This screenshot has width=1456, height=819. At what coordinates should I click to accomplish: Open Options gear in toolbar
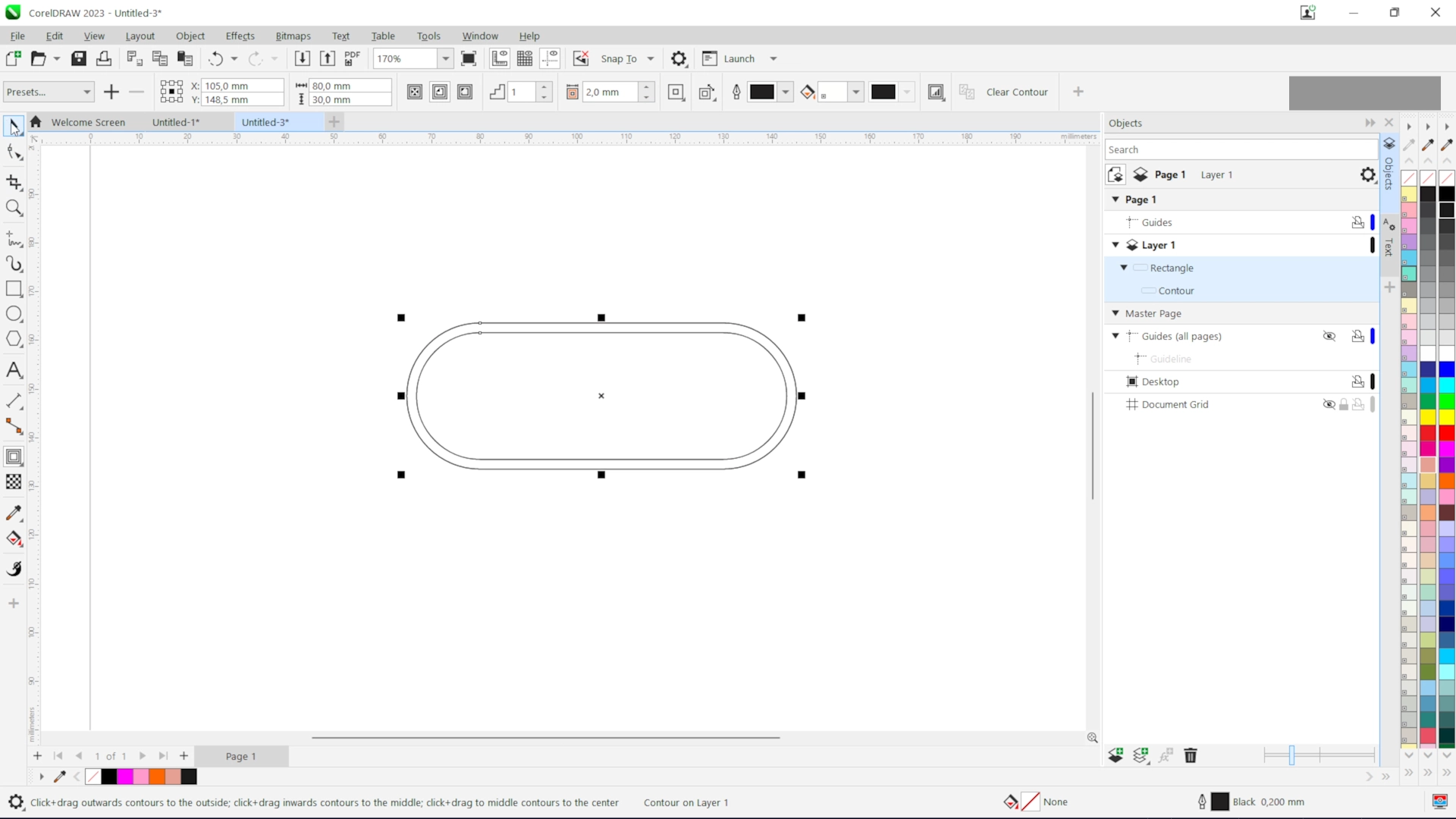click(x=679, y=58)
